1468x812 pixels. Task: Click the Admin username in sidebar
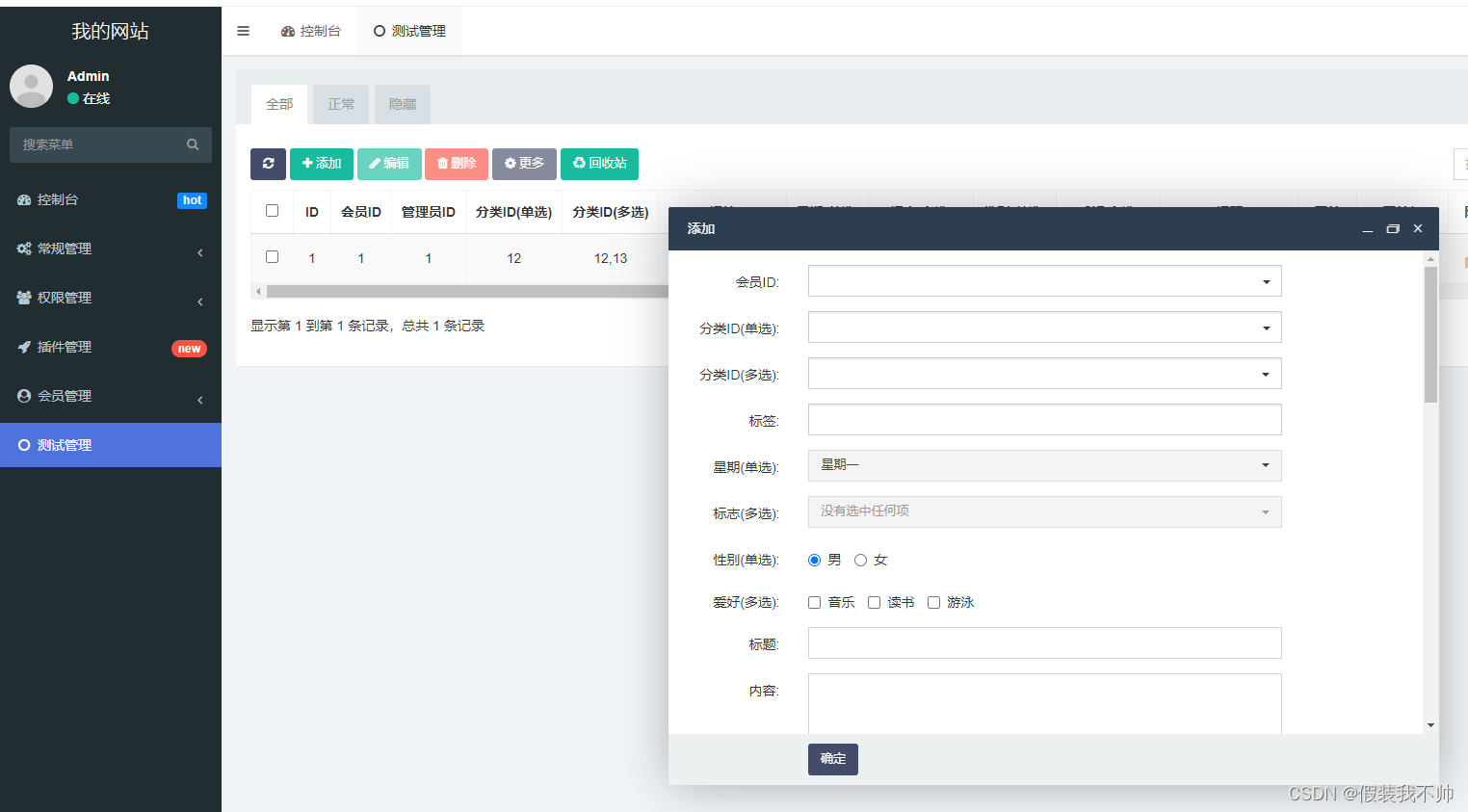tap(88, 76)
